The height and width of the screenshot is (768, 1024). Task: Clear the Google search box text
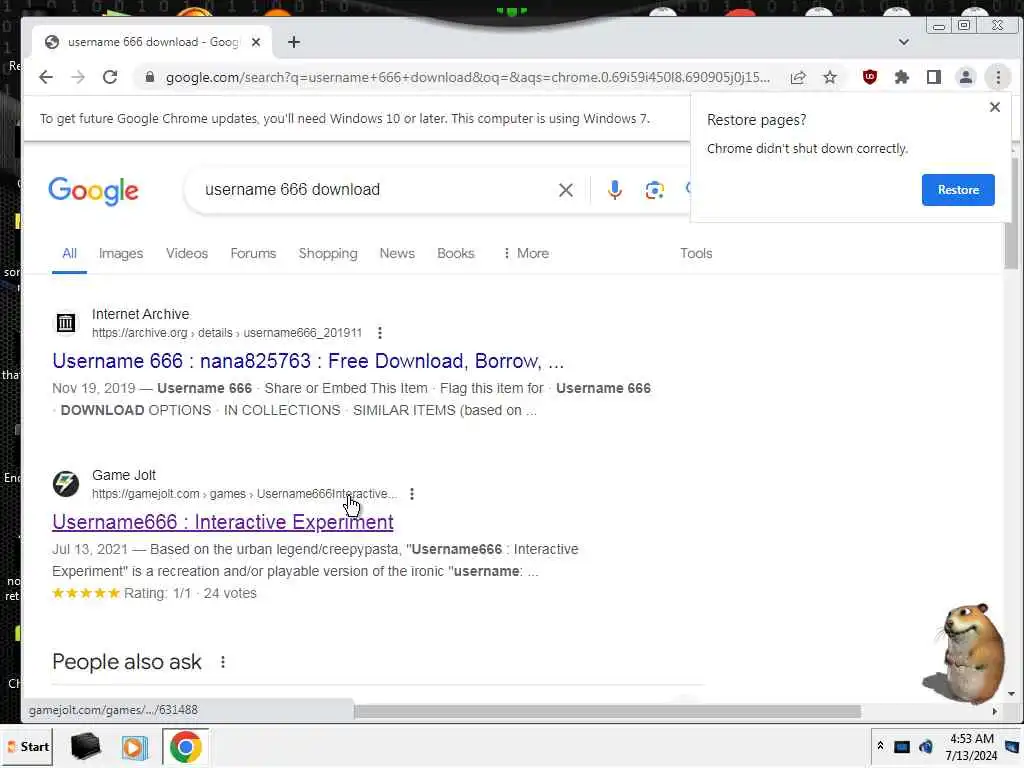(566, 190)
